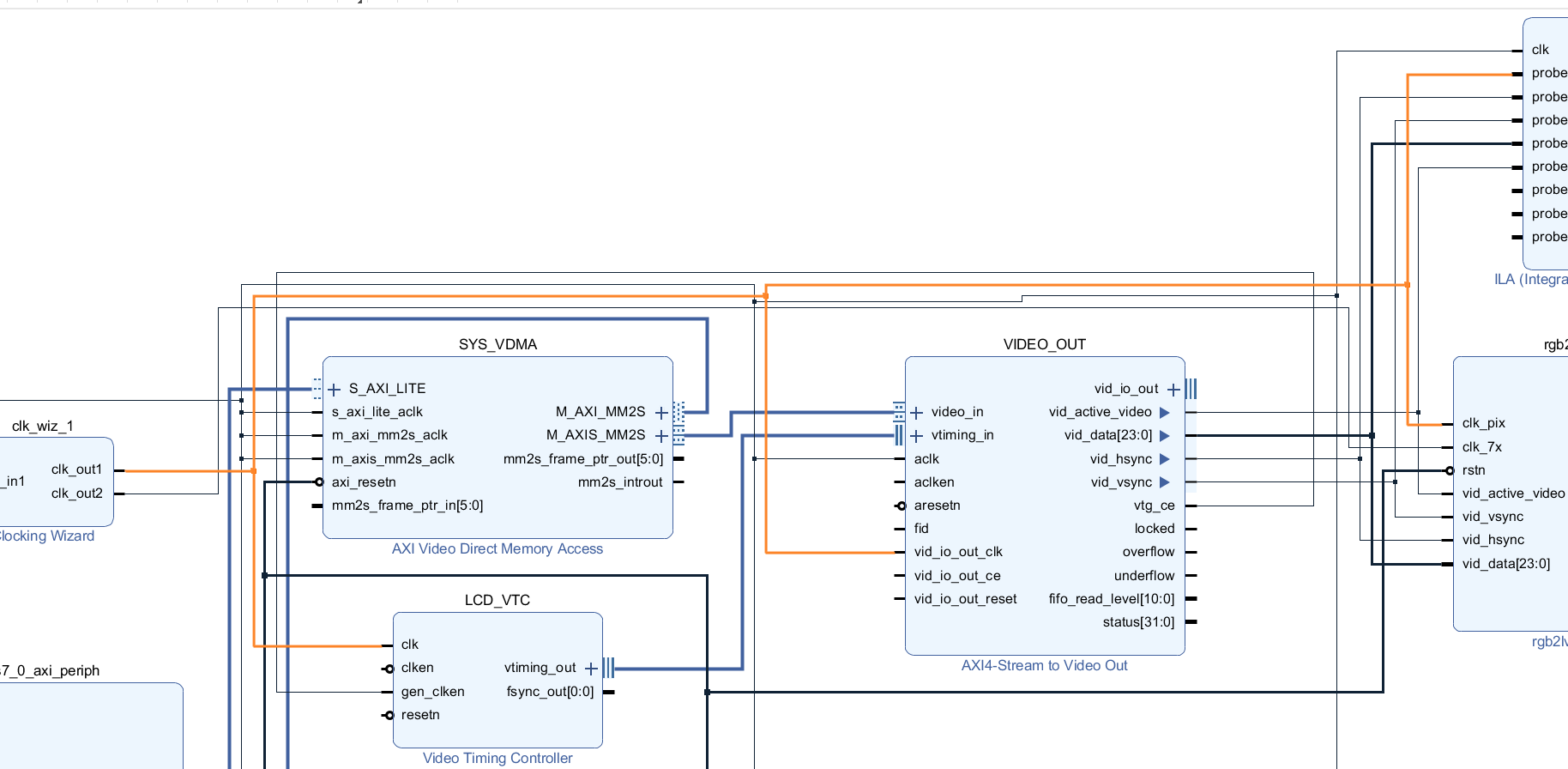The width and height of the screenshot is (1568, 769).
Task: Expand the vid_io_out interface plus sign
Action: [1173, 390]
